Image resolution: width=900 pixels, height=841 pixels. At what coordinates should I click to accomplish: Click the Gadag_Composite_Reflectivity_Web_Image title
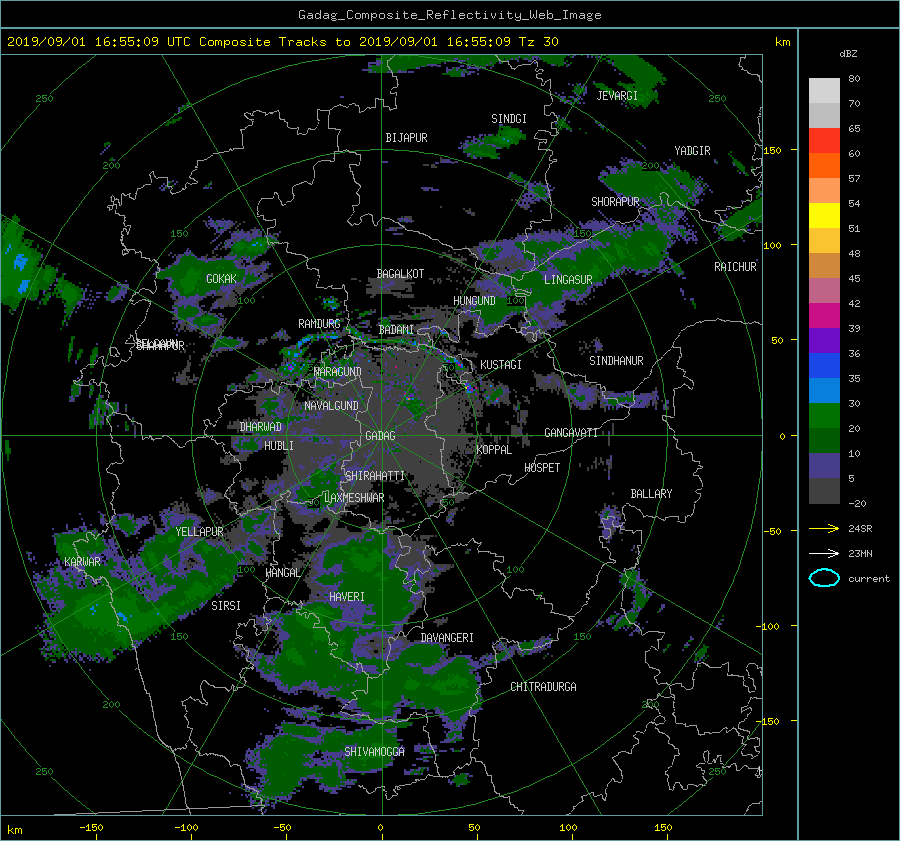(449, 15)
